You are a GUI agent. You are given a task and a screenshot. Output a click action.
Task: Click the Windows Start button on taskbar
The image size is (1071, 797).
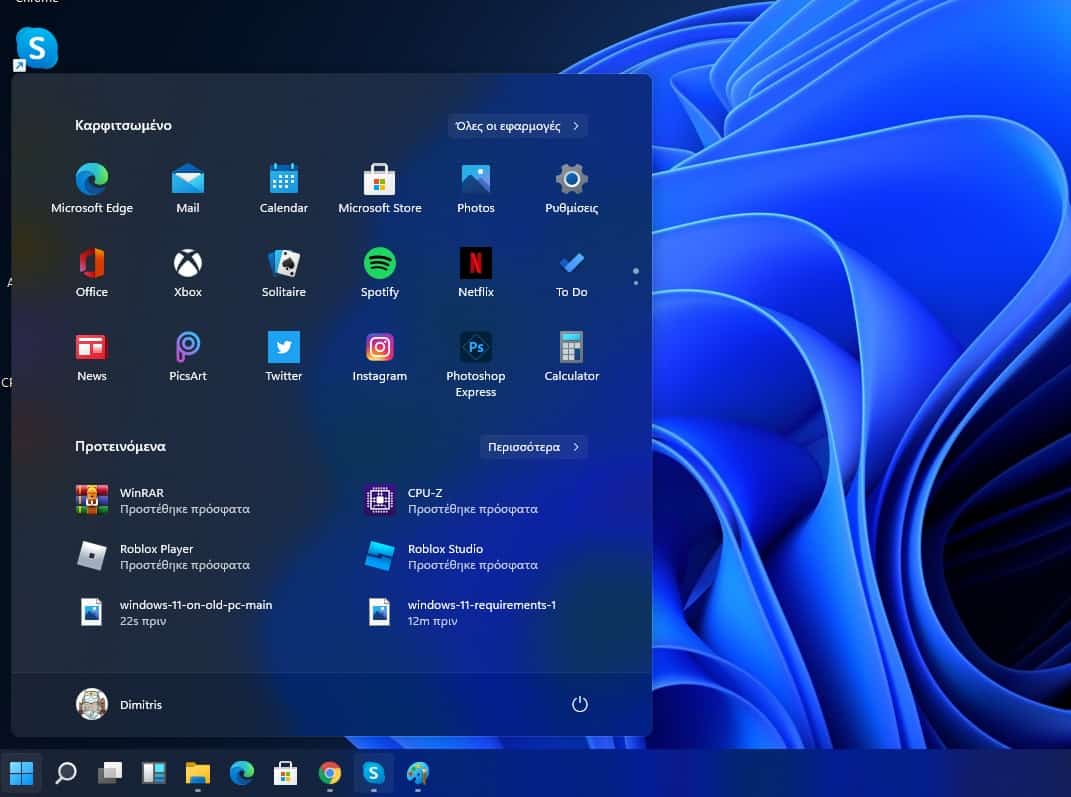(21, 773)
